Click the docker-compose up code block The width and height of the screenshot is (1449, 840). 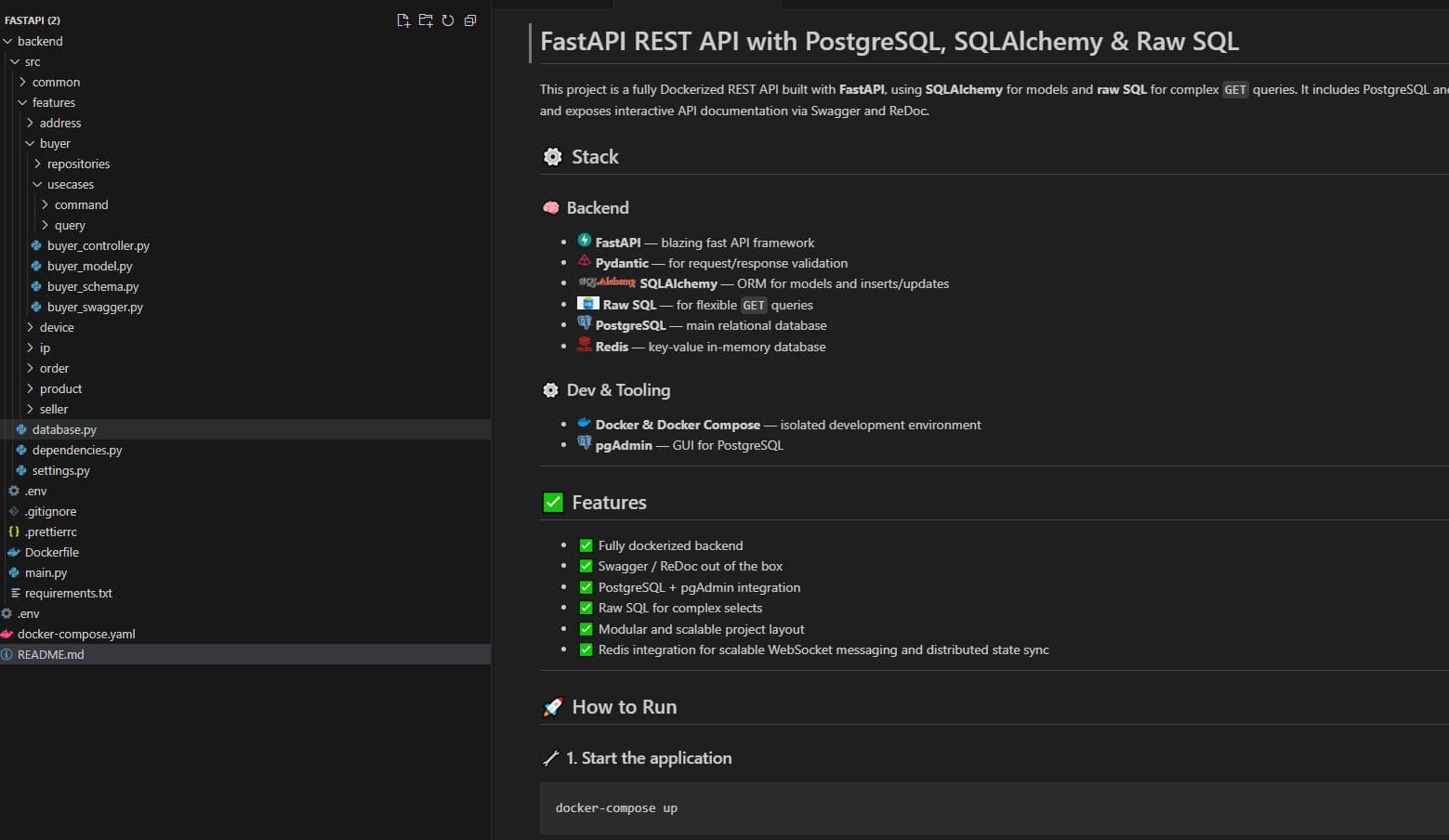coord(994,808)
